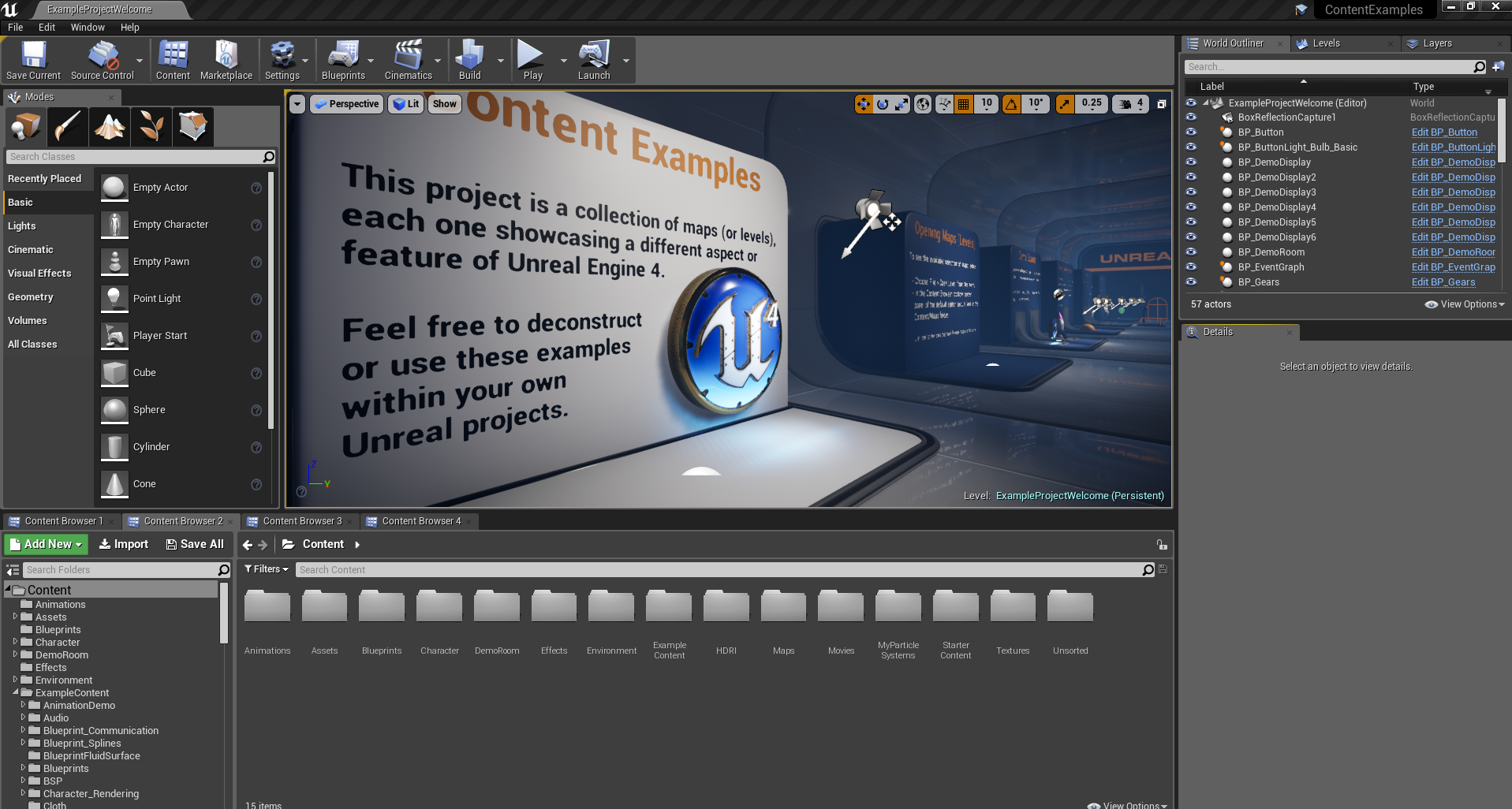Viewport: 1512px width, 809px height.
Task: Open camera speed setting in viewport
Action: pos(1131,104)
